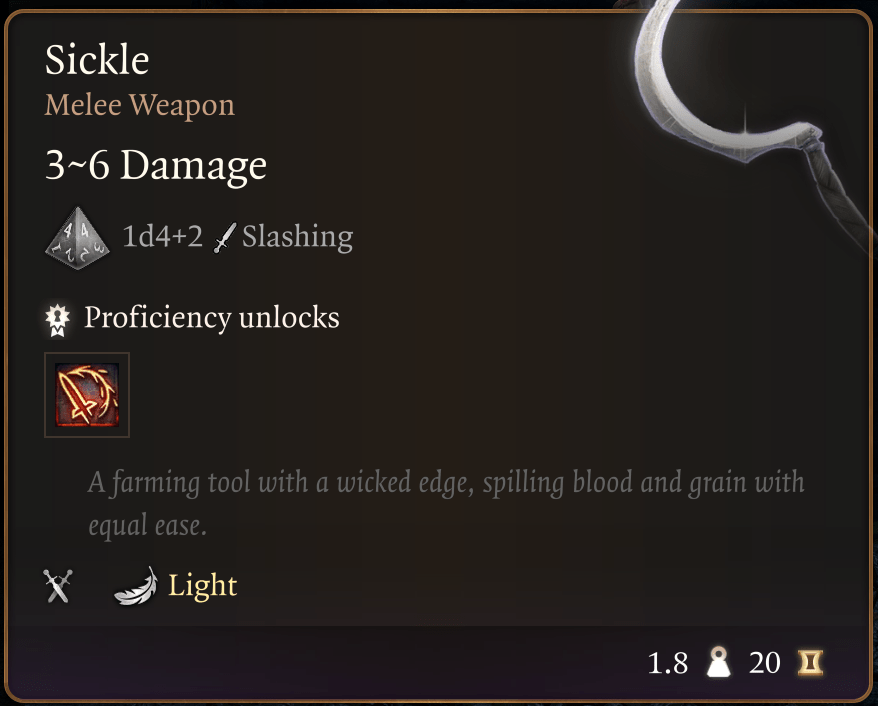Click the proficiency badge icon

coord(58,318)
